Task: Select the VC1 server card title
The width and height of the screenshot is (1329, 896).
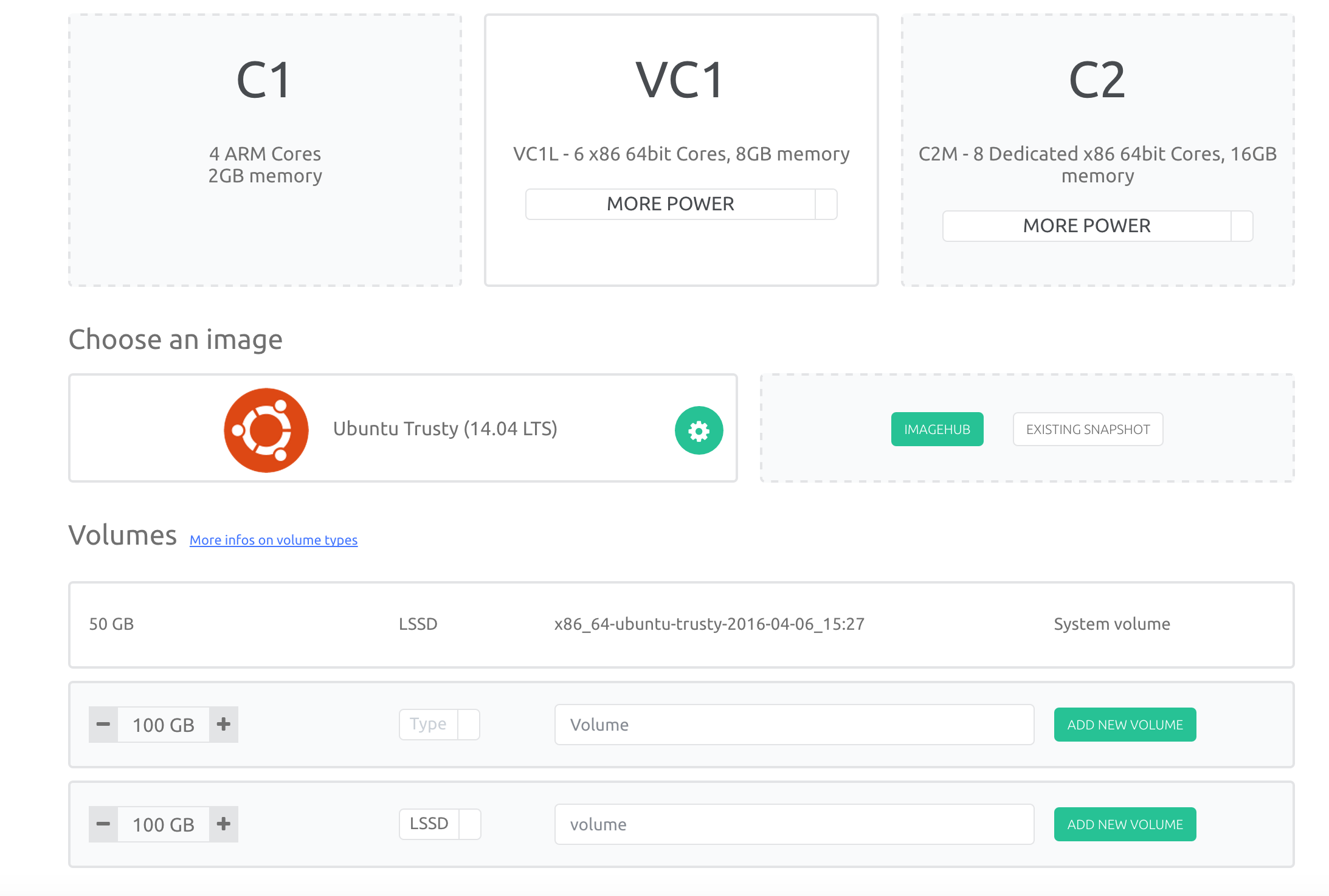Action: (x=680, y=80)
